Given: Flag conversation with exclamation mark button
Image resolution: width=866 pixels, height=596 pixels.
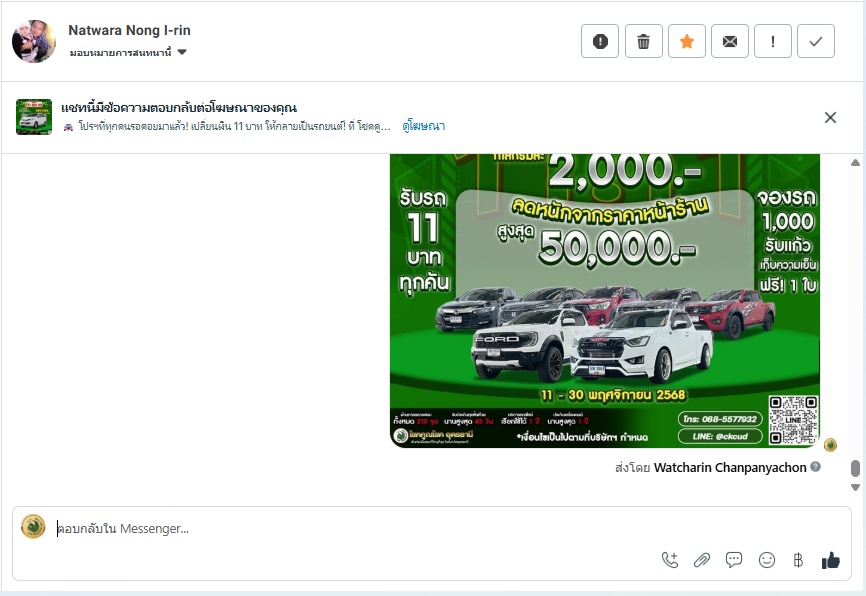Looking at the screenshot, I should point(772,41).
